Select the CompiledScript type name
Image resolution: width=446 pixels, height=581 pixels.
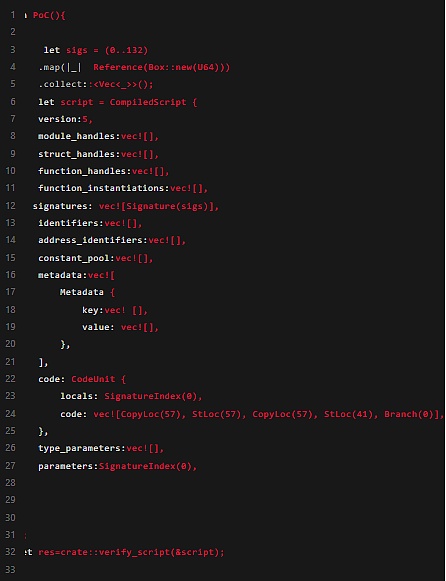[148, 102]
